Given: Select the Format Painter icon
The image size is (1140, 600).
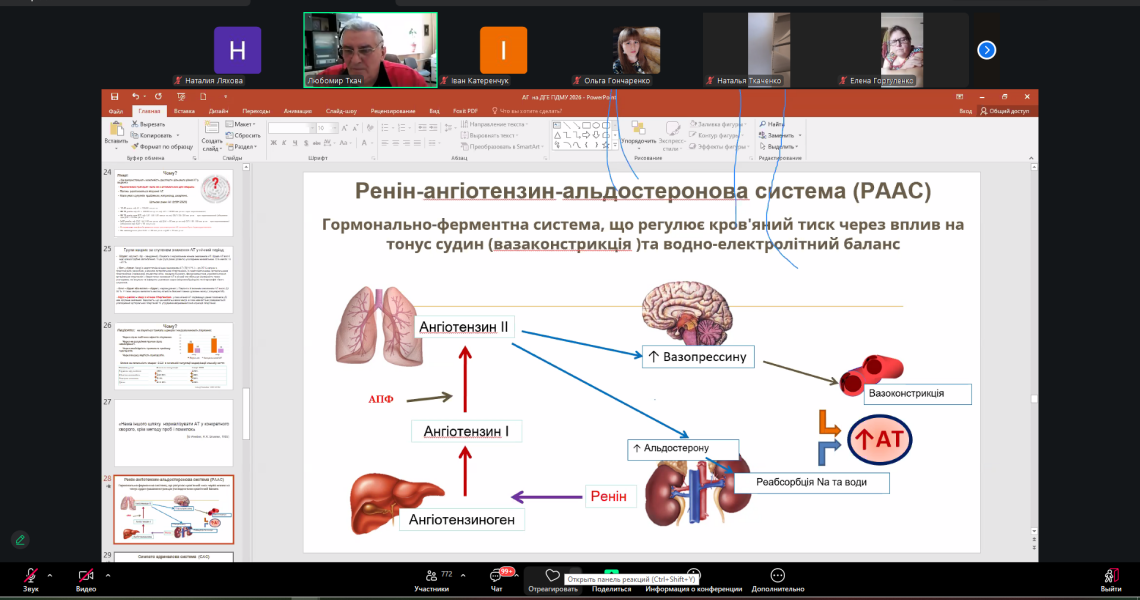Looking at the screenshot, I should pos(136,146).
